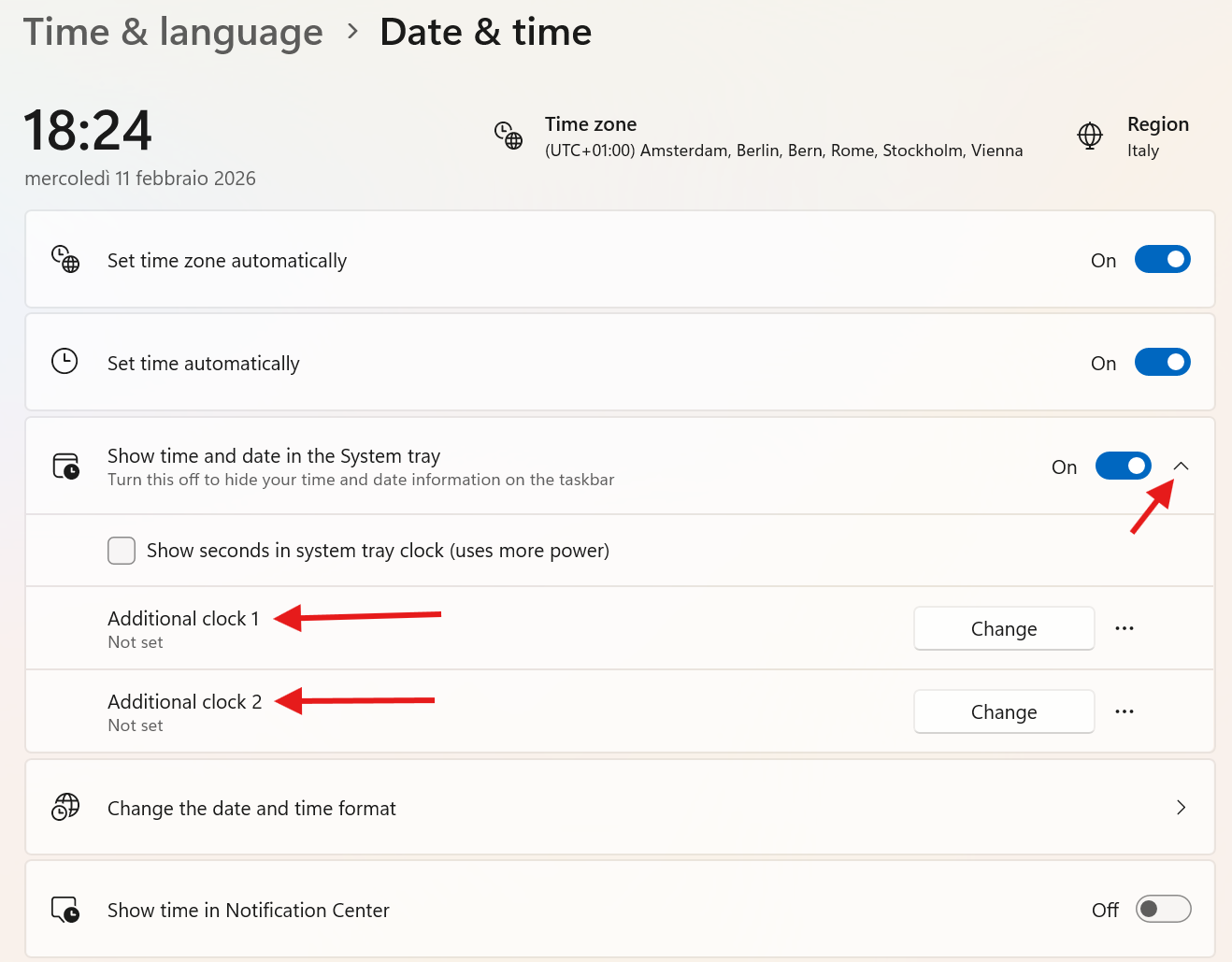Click Change button for Additional clock 1
The image size is (1232, 962).
click(1004, 628)
